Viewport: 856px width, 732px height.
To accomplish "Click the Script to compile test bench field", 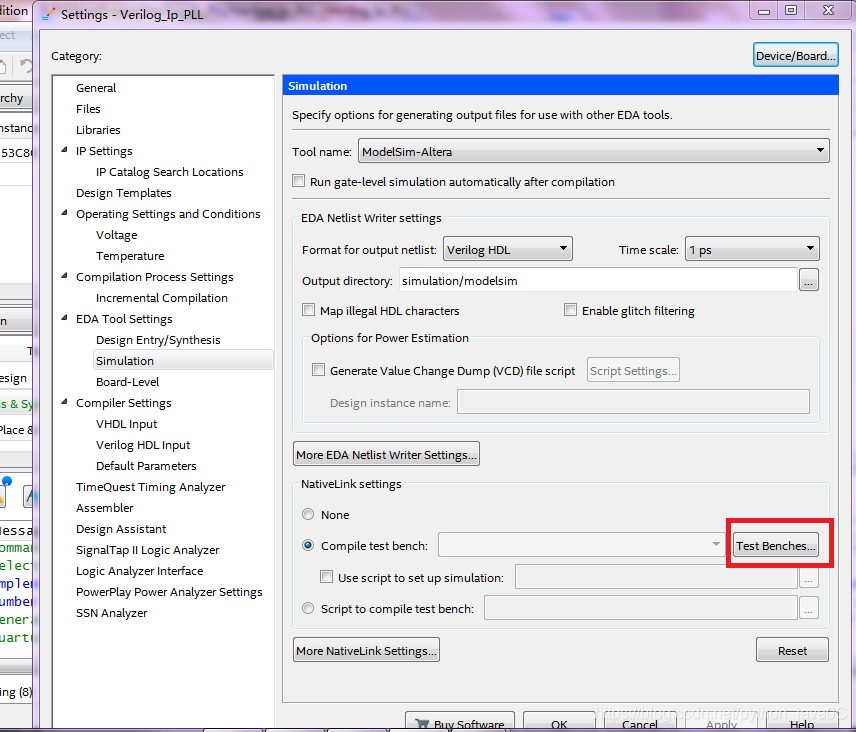I will (641, 608).
